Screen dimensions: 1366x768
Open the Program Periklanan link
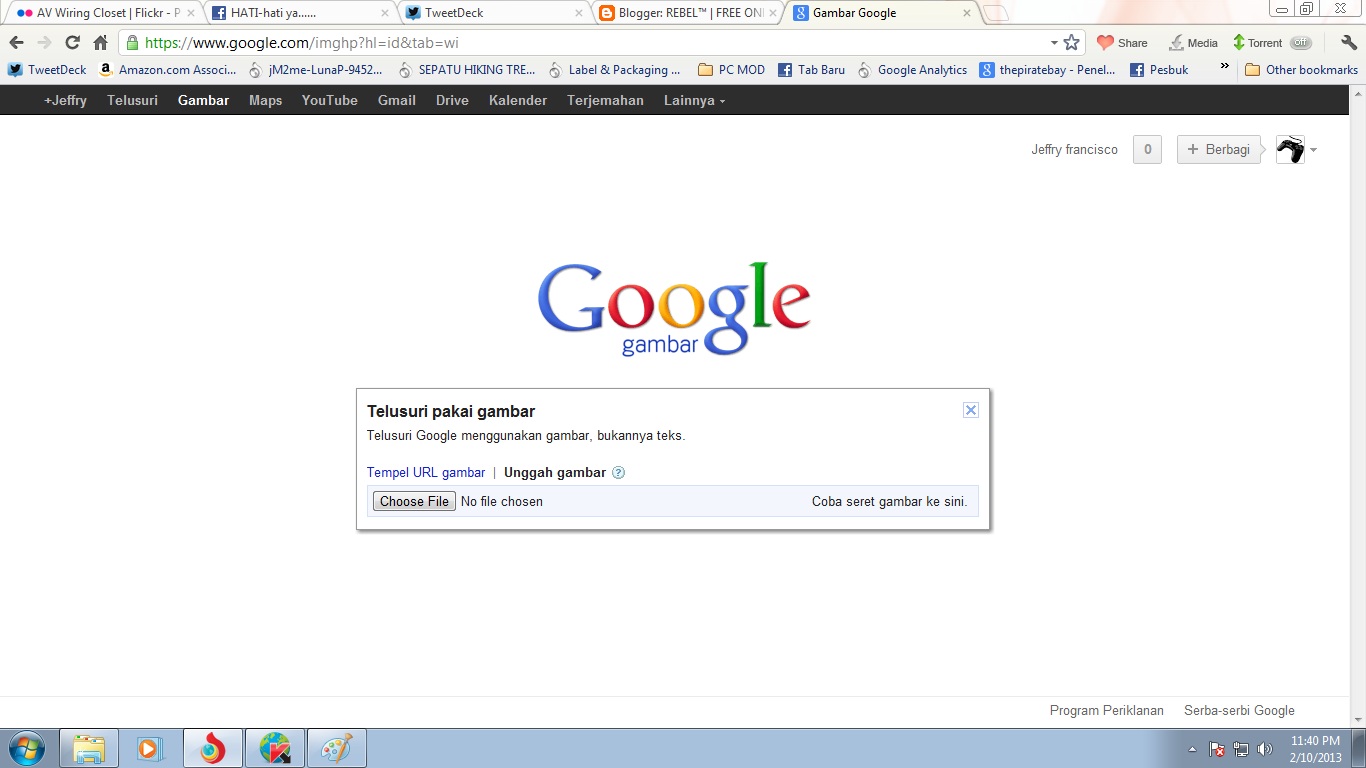(x=1107, y=711)
